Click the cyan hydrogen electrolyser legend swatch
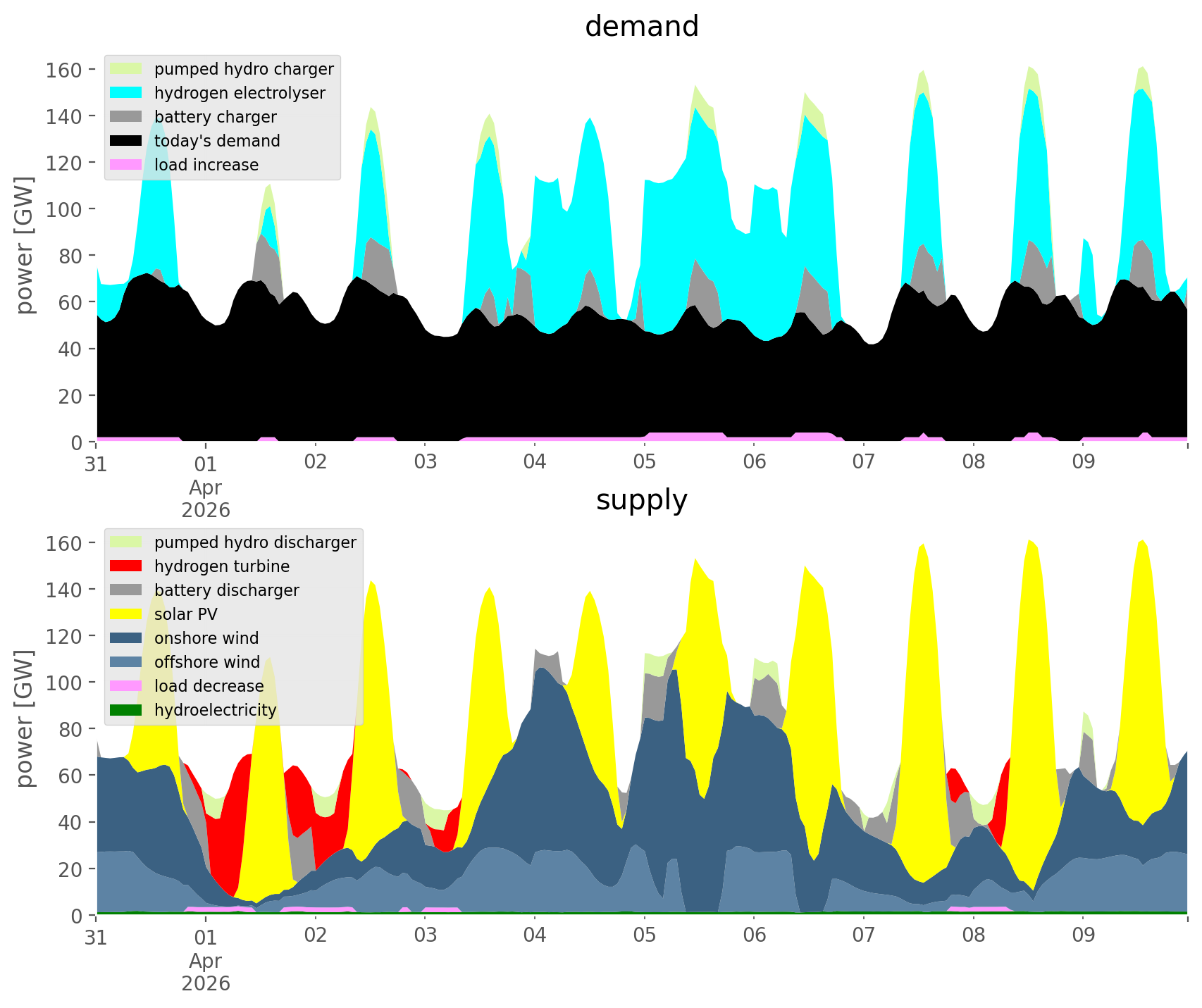The height and width of the screenshot is (1008, 1202). (x=126, y=93)
